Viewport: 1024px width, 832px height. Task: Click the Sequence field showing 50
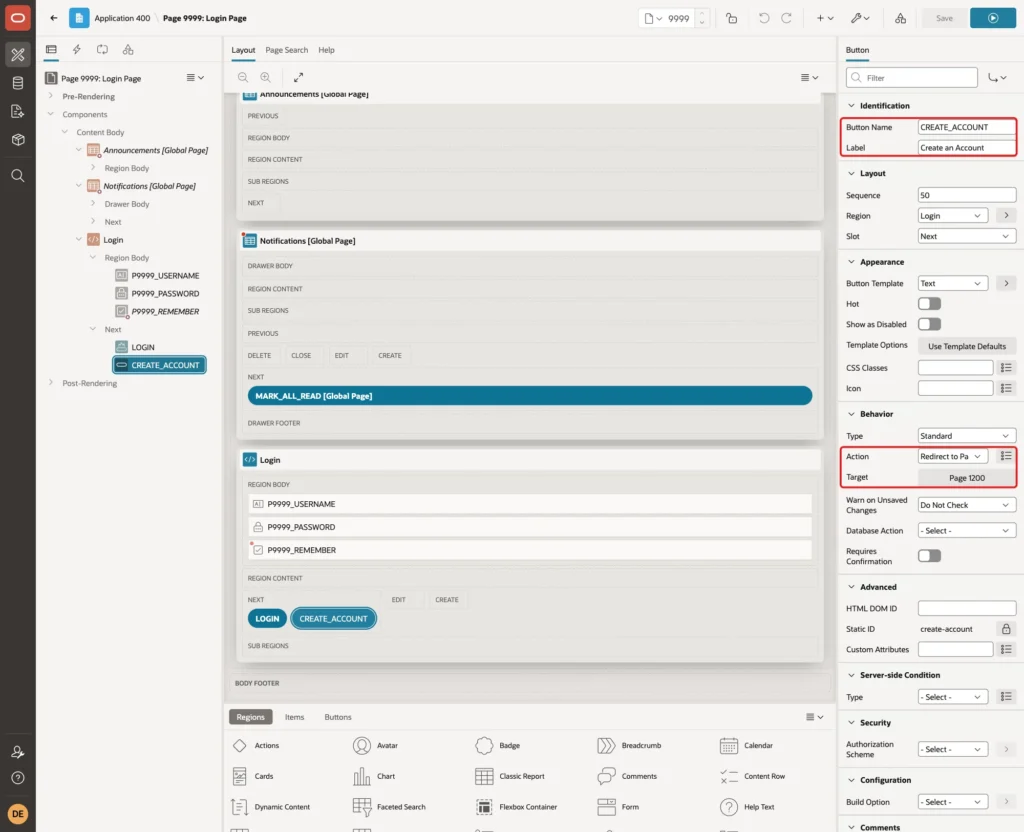pyautogui.click(x=967, y=195)
